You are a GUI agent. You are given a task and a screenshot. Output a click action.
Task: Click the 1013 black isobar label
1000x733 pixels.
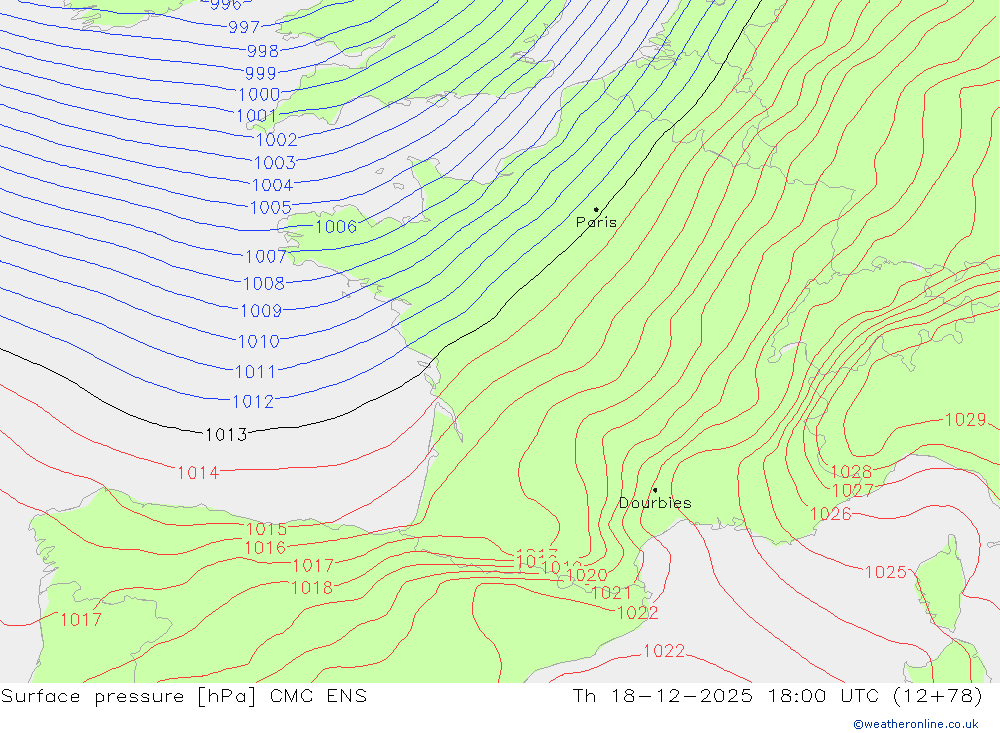226,435
